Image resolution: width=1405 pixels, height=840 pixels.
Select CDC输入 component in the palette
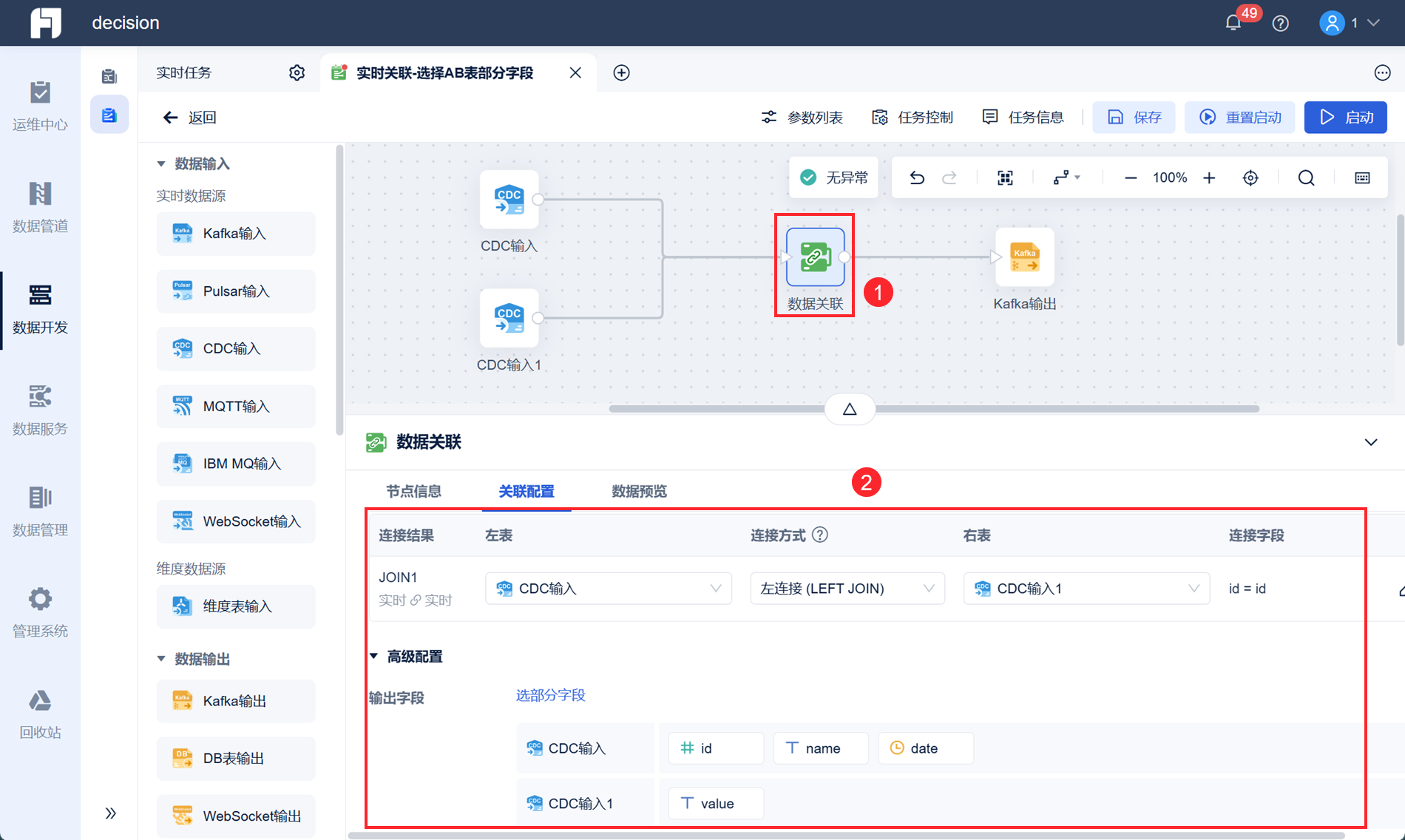[x=236, y=348]
